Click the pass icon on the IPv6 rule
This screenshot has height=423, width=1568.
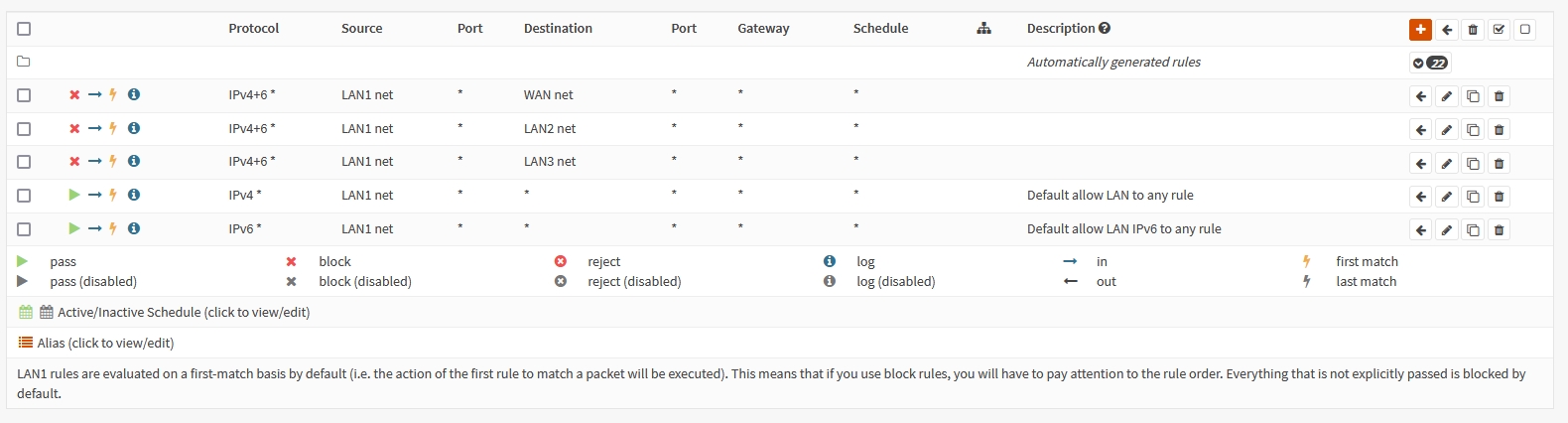[x=74, y=228]
